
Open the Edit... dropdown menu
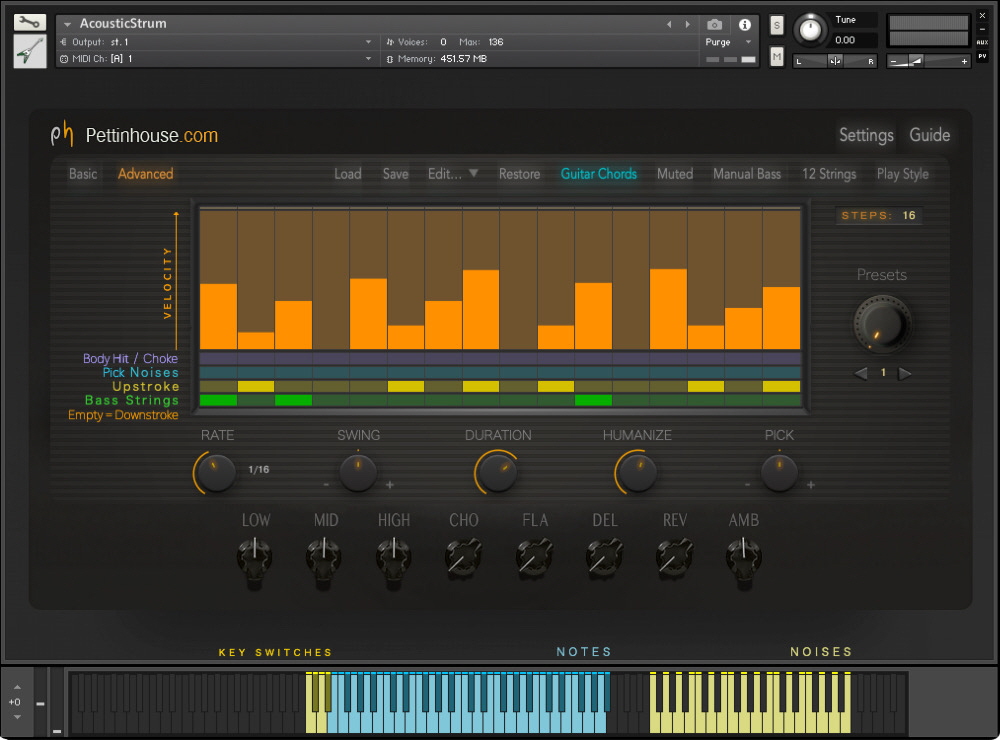tap(452, 174)
